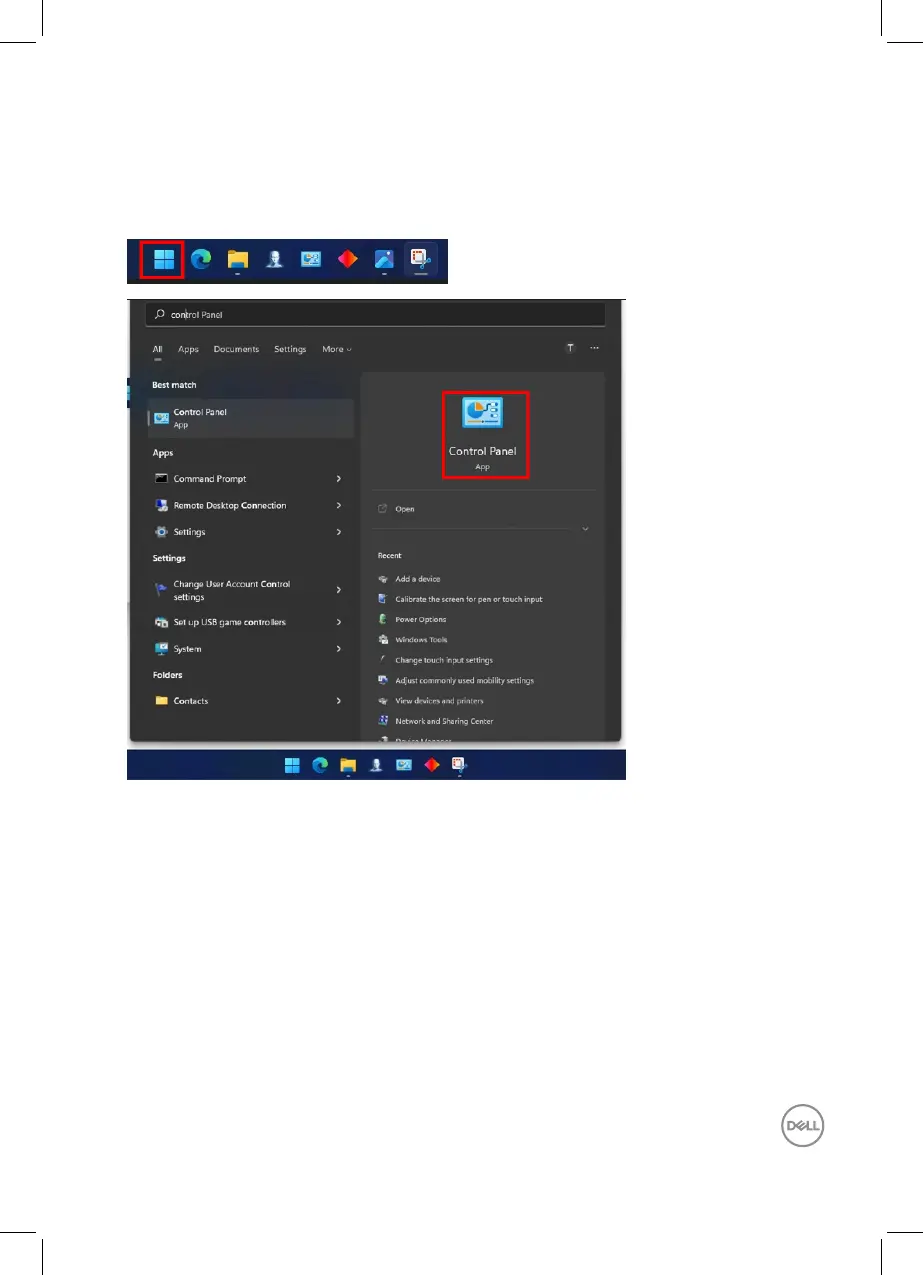923x1275 pixels.
Task: Open Microsoft Edge from the standalone taskbar strip
Action: click(201, 261)
